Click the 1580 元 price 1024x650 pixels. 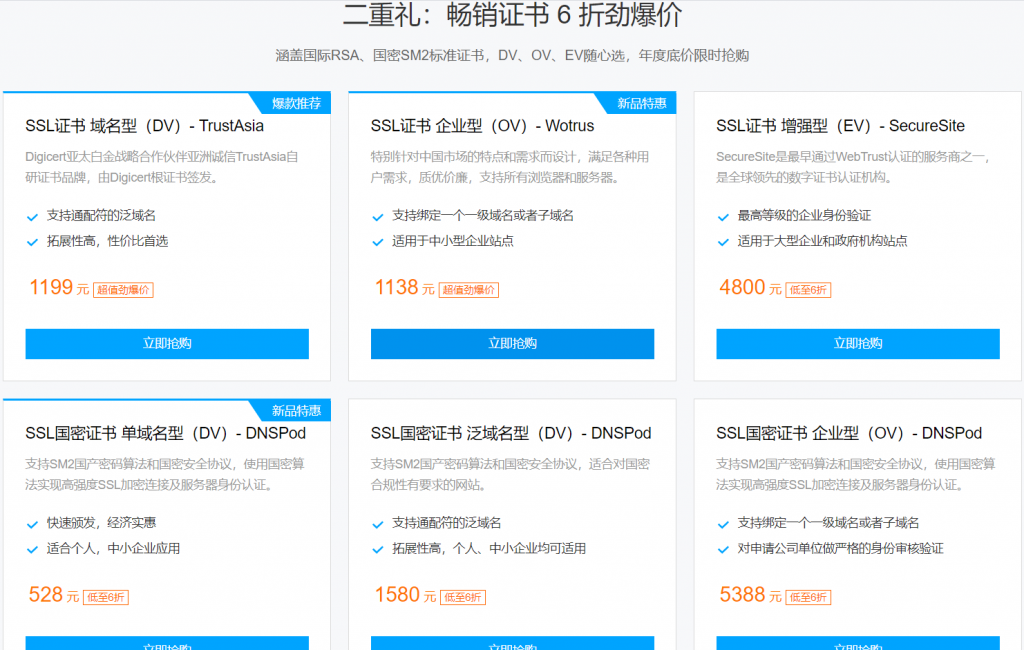[x=405, y=595]
